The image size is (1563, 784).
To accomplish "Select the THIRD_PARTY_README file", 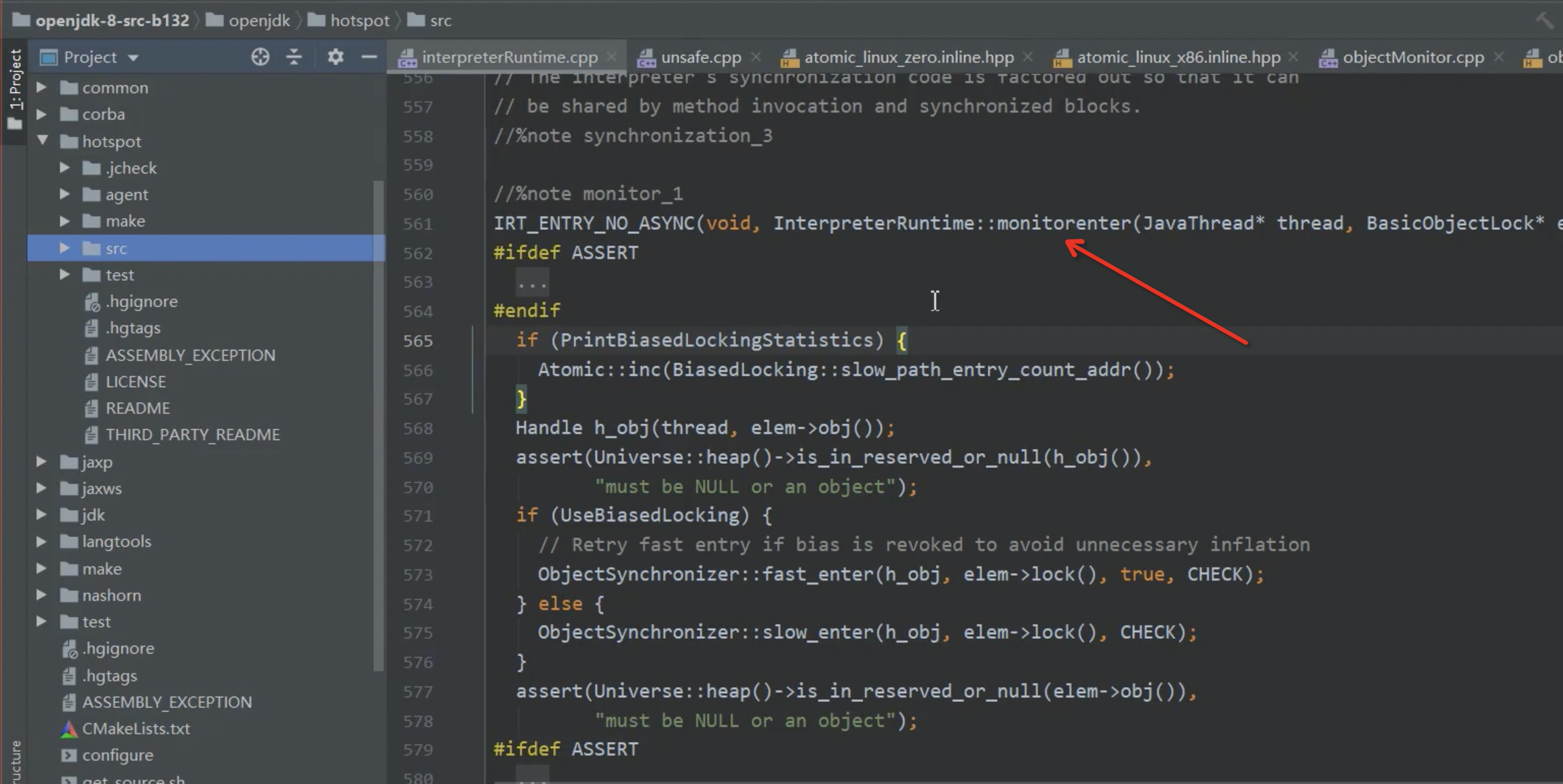I will (192, 435).
